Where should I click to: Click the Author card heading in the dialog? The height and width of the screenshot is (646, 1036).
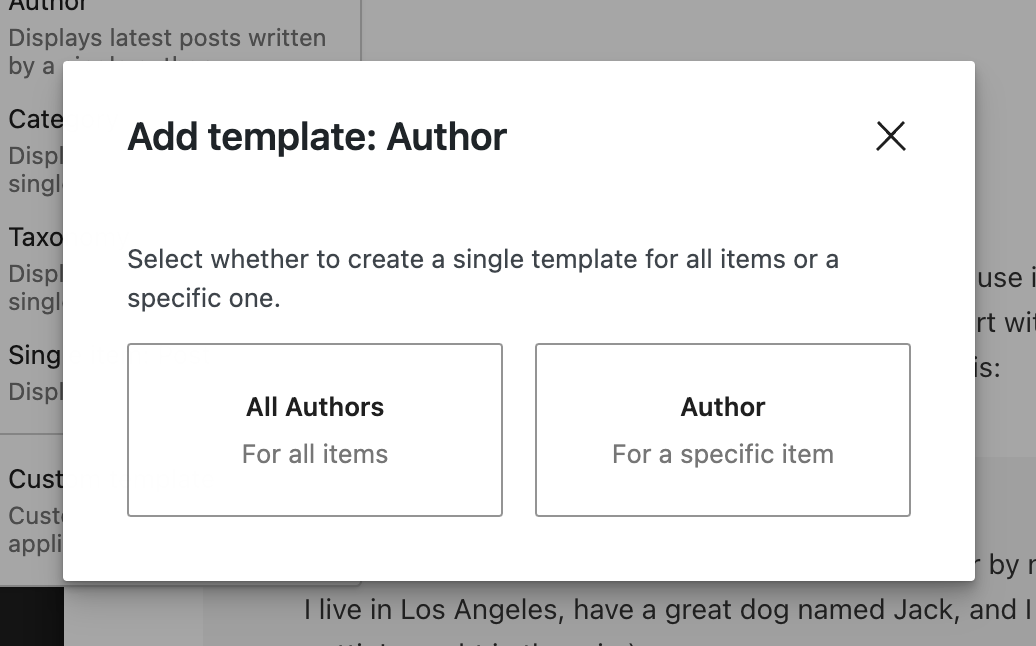[x=722, y=407]
